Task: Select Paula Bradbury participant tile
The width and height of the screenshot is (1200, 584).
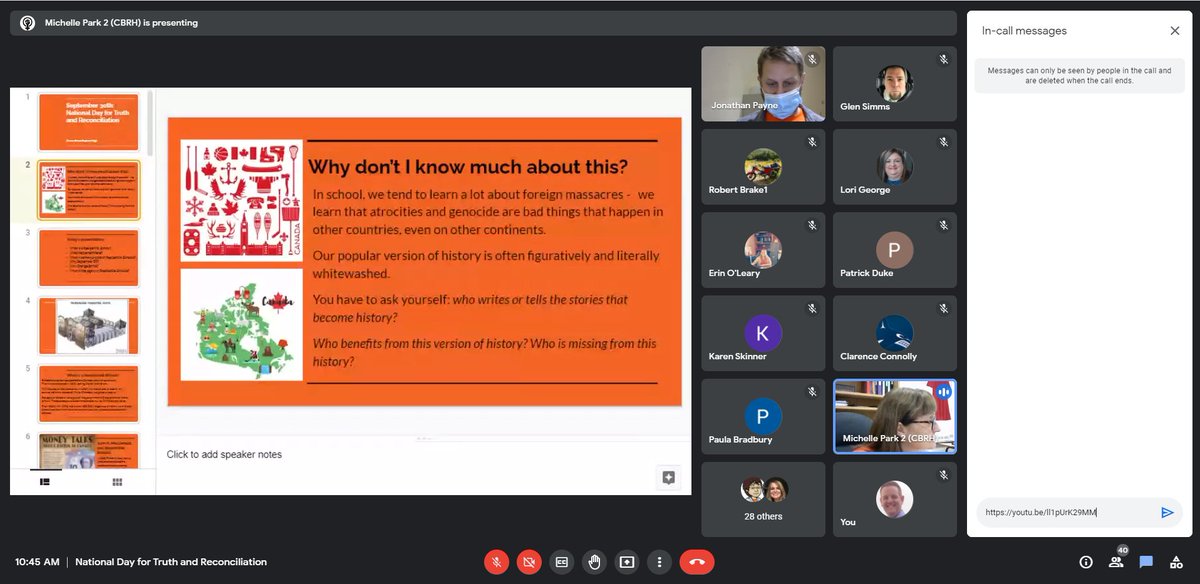Action: (763, 416)
